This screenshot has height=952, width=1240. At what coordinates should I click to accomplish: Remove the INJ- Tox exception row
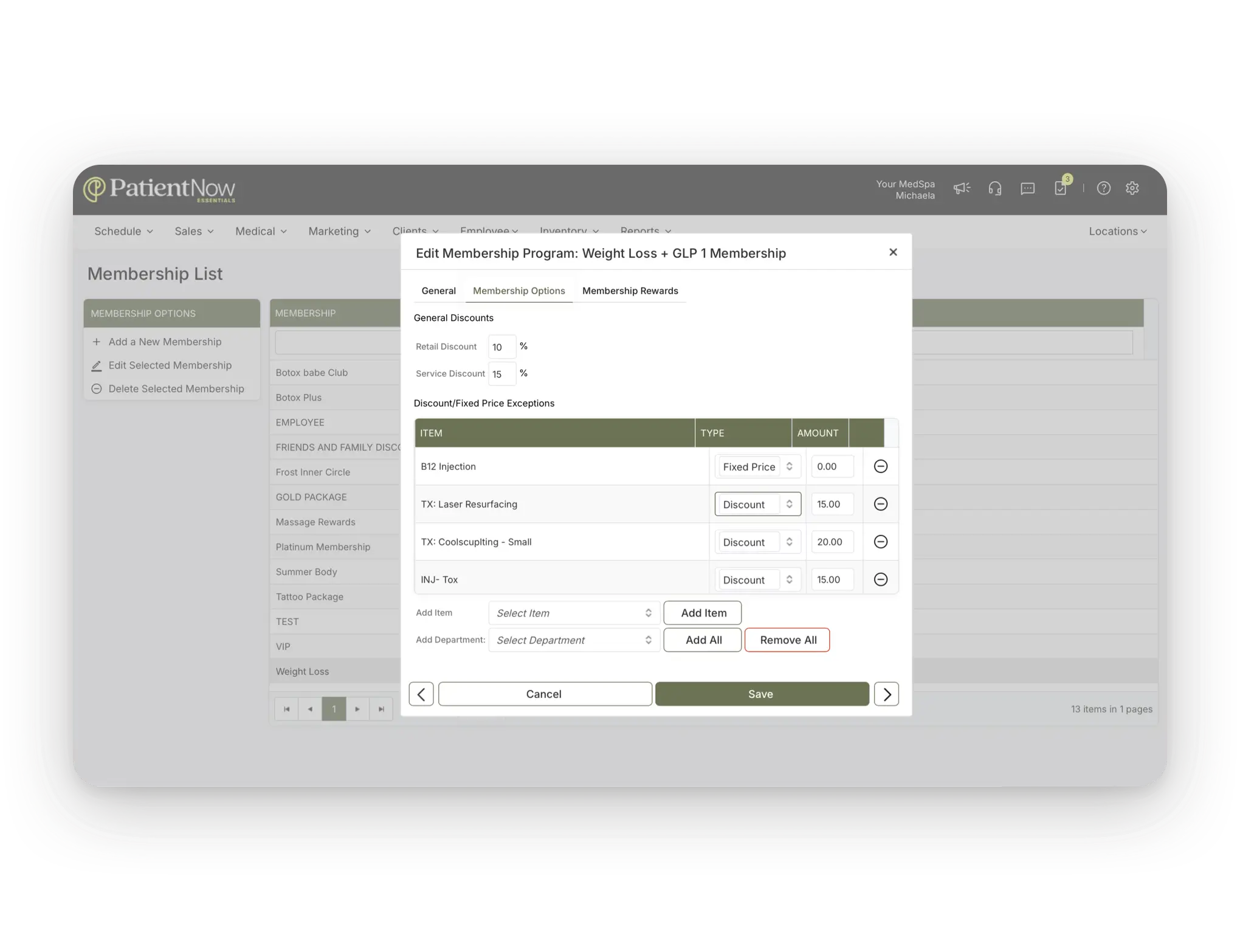pos(880,579)
